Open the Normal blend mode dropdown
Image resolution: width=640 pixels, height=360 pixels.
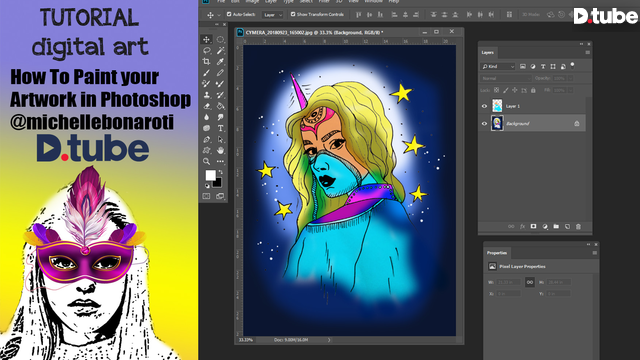(x=506, y=78)
